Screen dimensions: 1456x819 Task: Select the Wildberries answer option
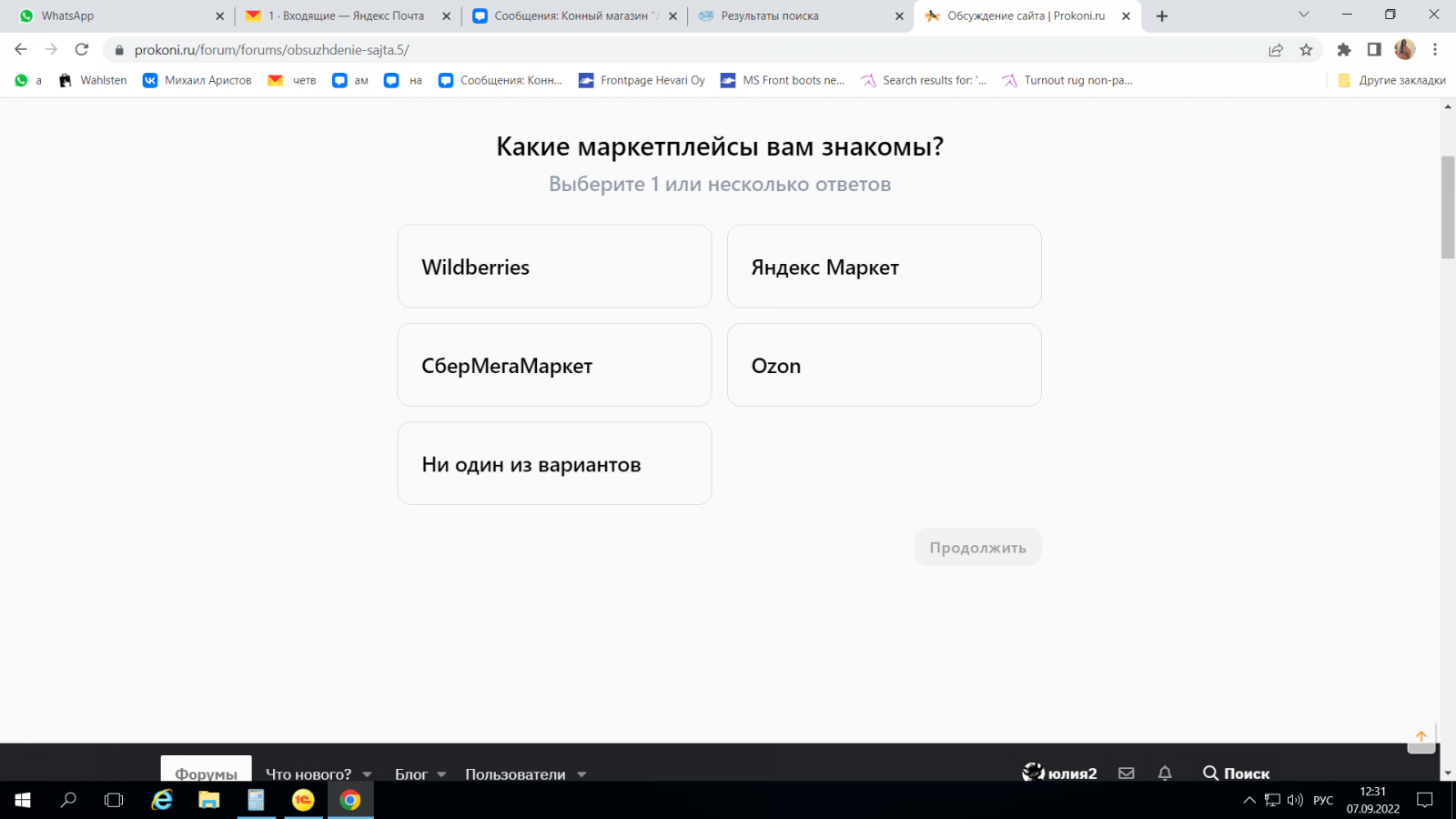554,267
